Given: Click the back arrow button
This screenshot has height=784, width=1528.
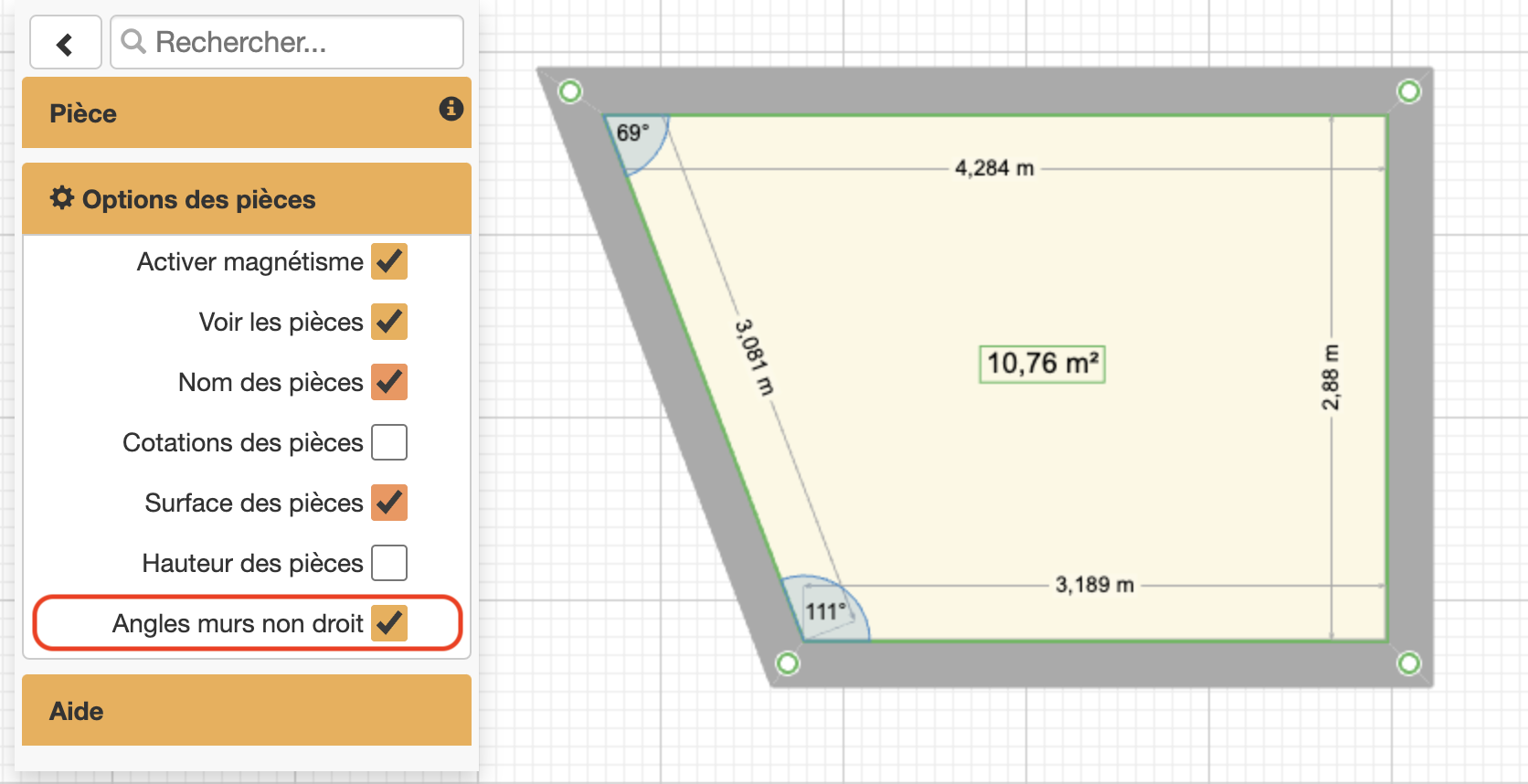Looking at the screenshot, I should [x=65, y=43].
